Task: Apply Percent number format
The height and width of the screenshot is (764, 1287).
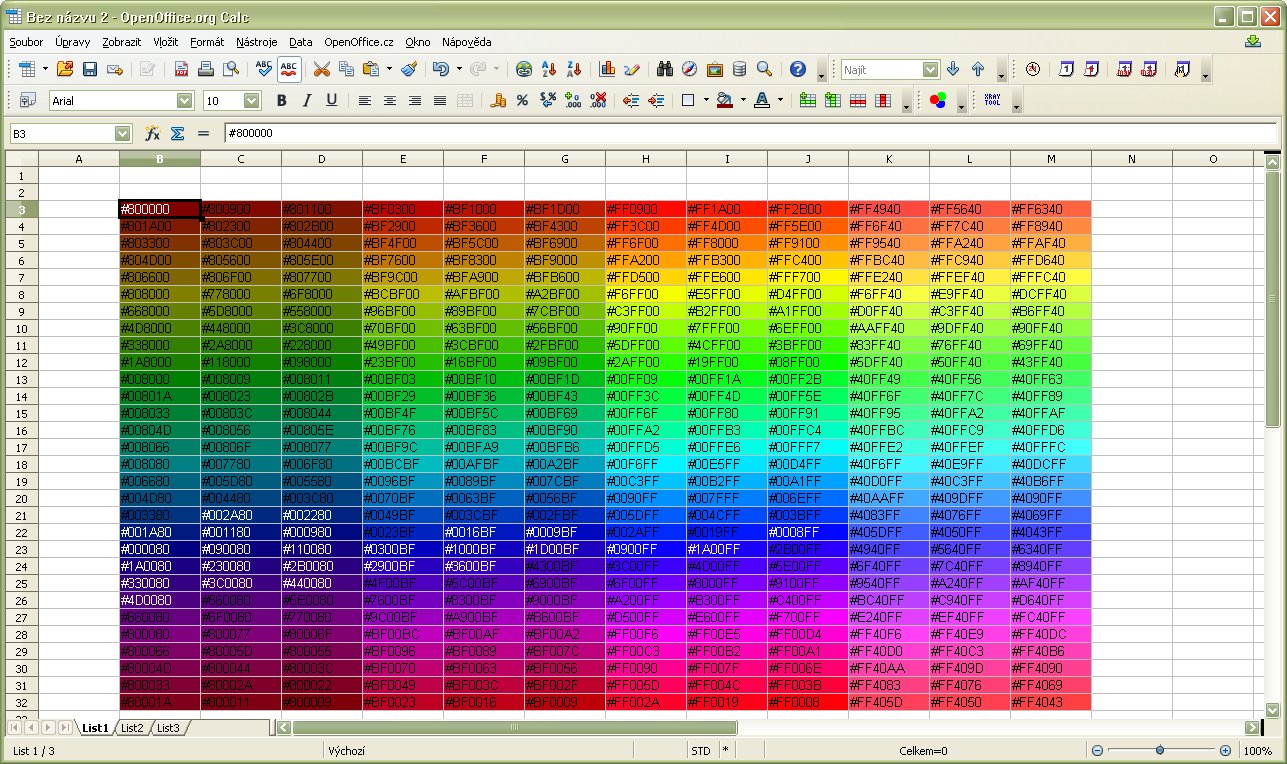Action: [x=522, y=100]
